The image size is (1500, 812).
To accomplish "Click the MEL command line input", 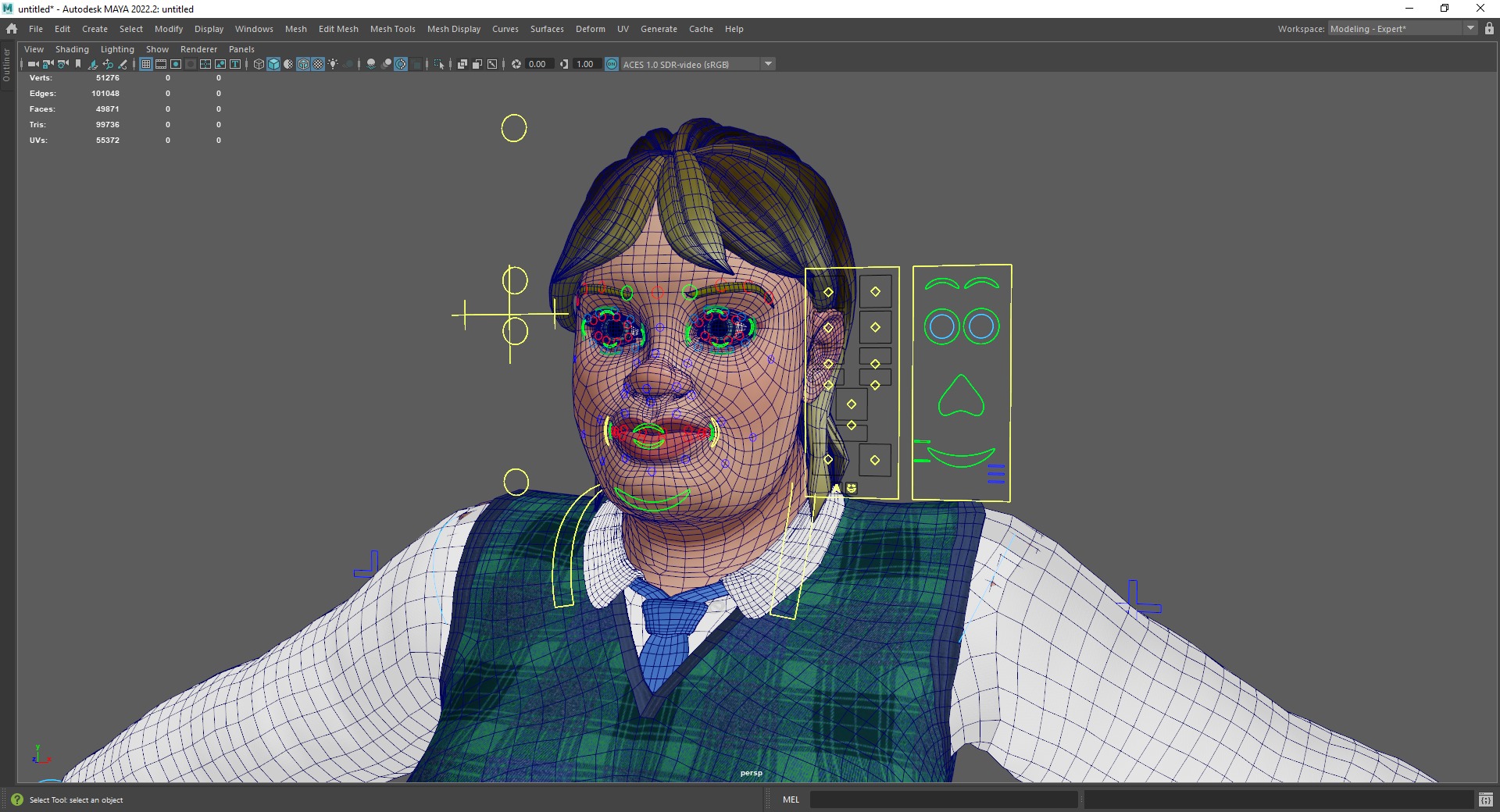I will coord(944,800).
